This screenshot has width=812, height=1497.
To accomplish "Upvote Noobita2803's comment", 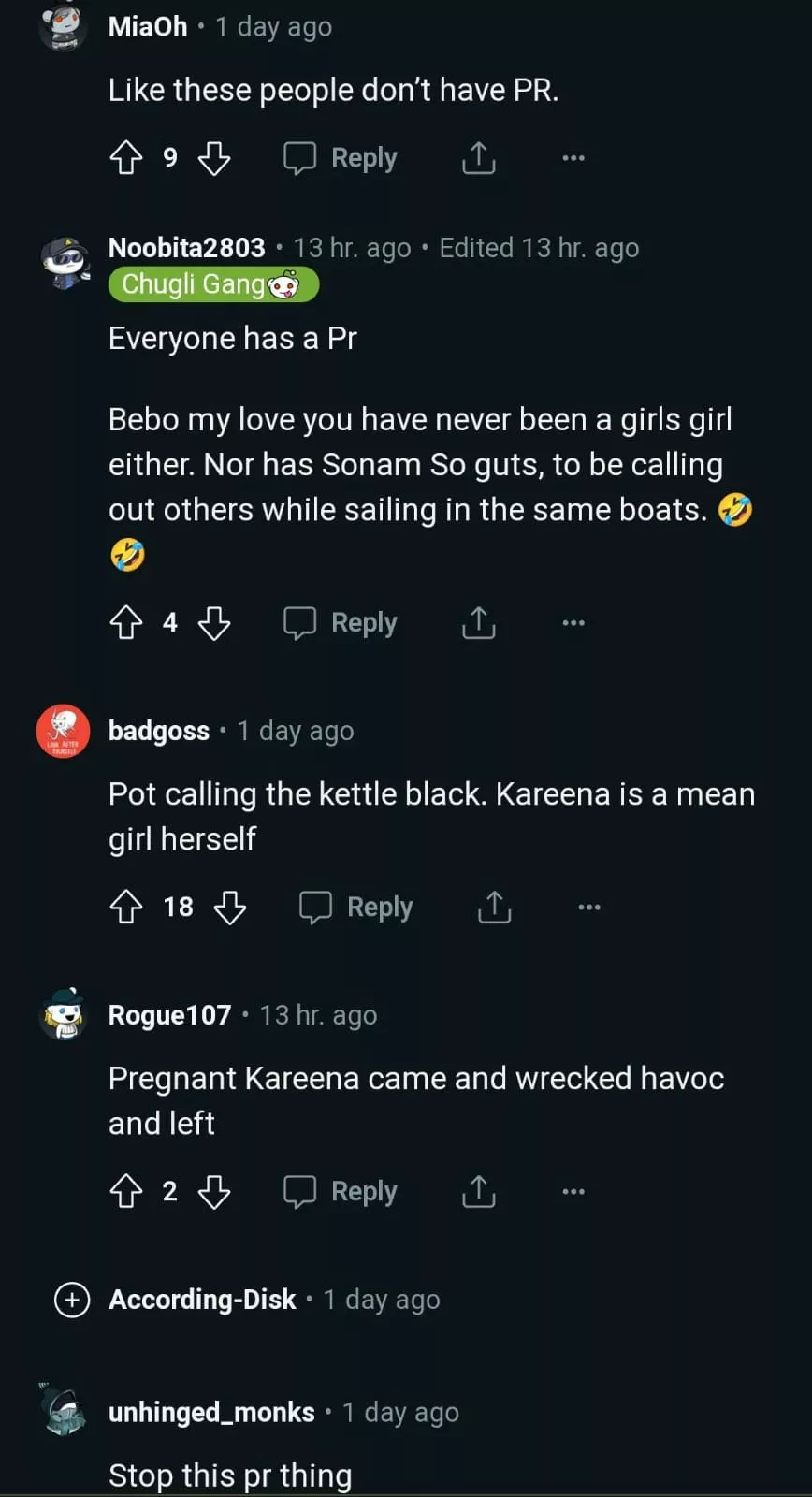I will click(126, 622).
